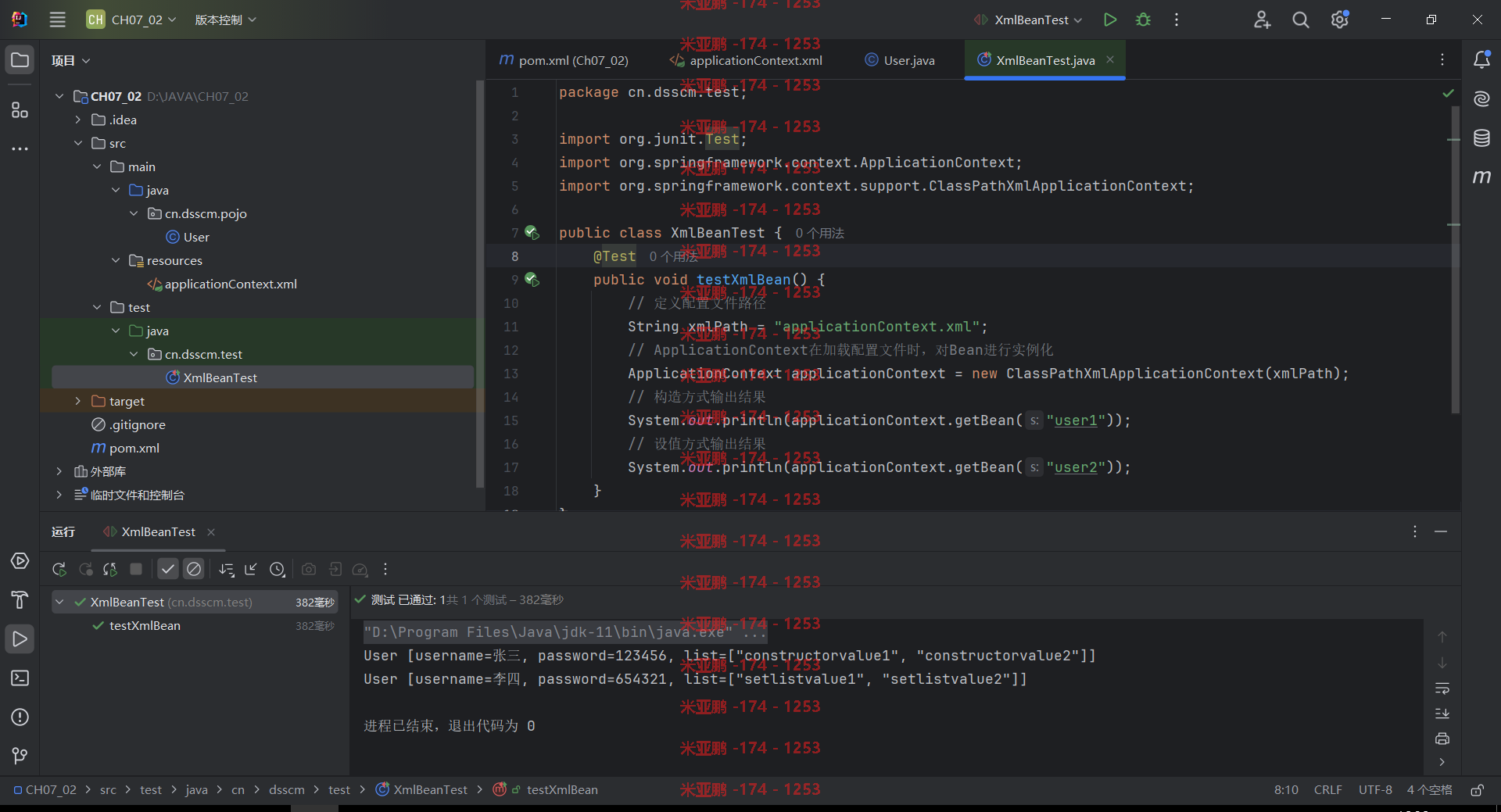Open the AI assistant spiral icon
Image resolution: width=1501 pixels, height=812 pixels.
(1481, 98)
